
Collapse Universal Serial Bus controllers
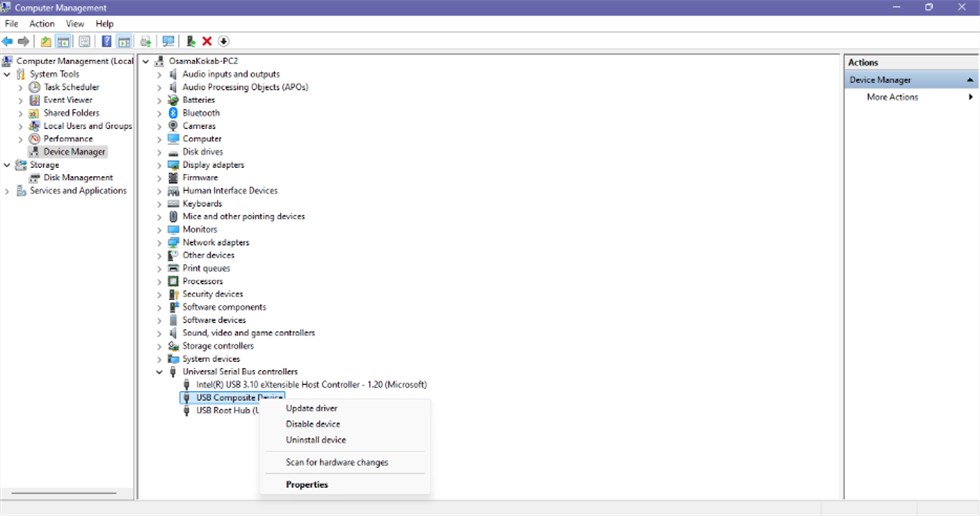click(x=159, y=372)
